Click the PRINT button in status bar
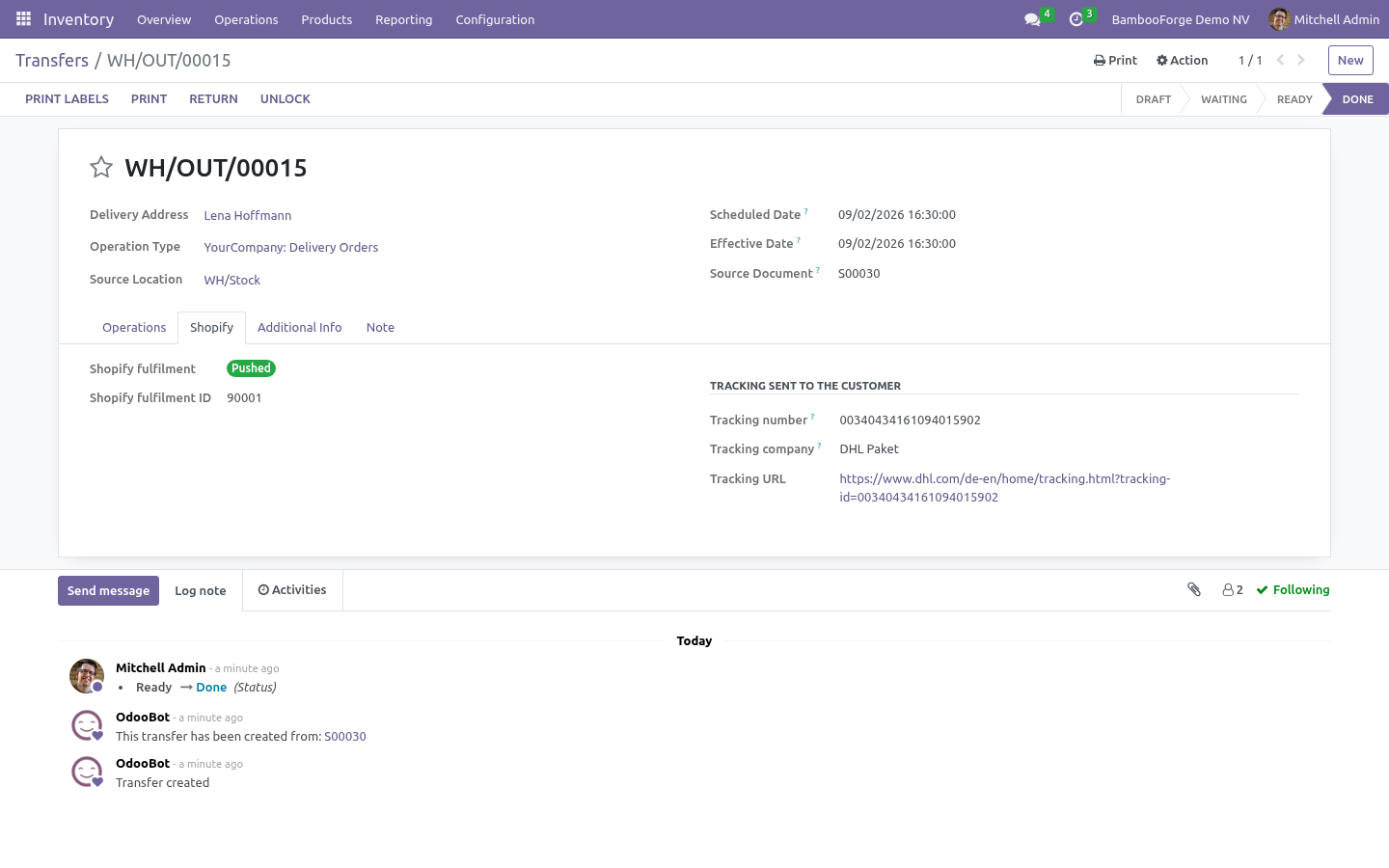 pos(149,99)
